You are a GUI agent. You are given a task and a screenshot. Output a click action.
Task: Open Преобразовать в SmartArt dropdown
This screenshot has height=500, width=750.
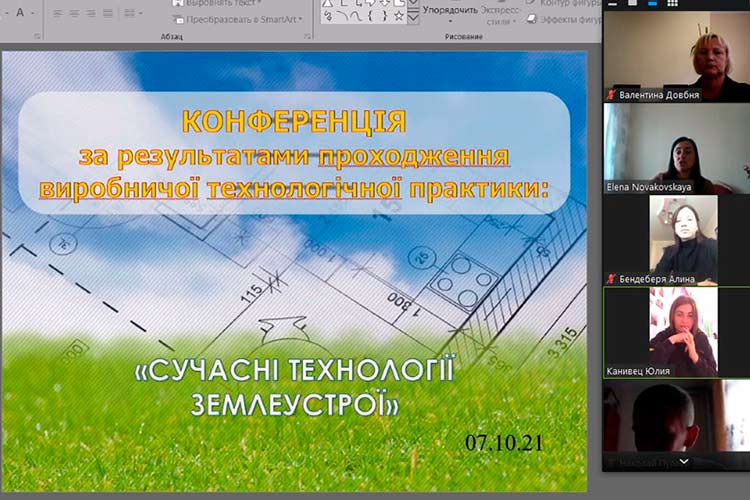click(300, 20)
